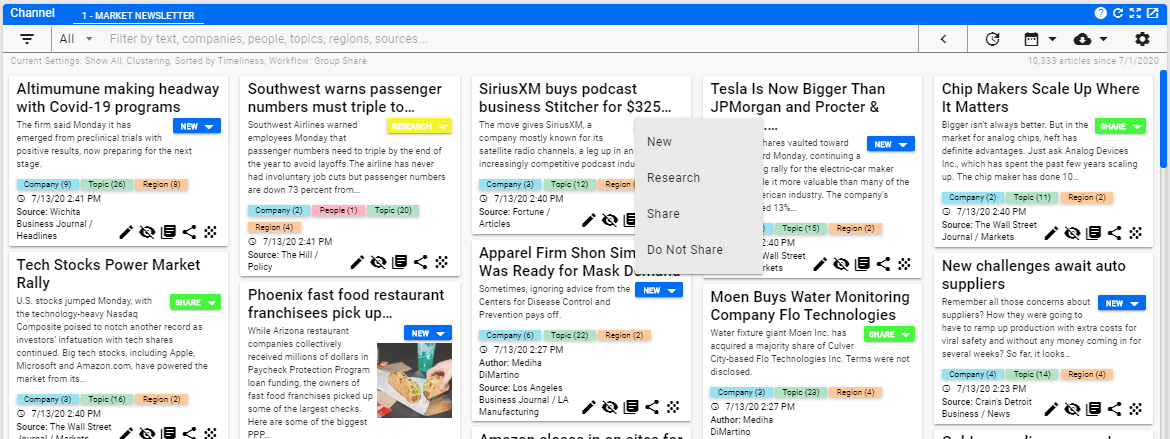Viewport: 1170px width, 439px height.
Task: Click Company (9) tag on Altimumune card
Action: click(x=46, y=184)
